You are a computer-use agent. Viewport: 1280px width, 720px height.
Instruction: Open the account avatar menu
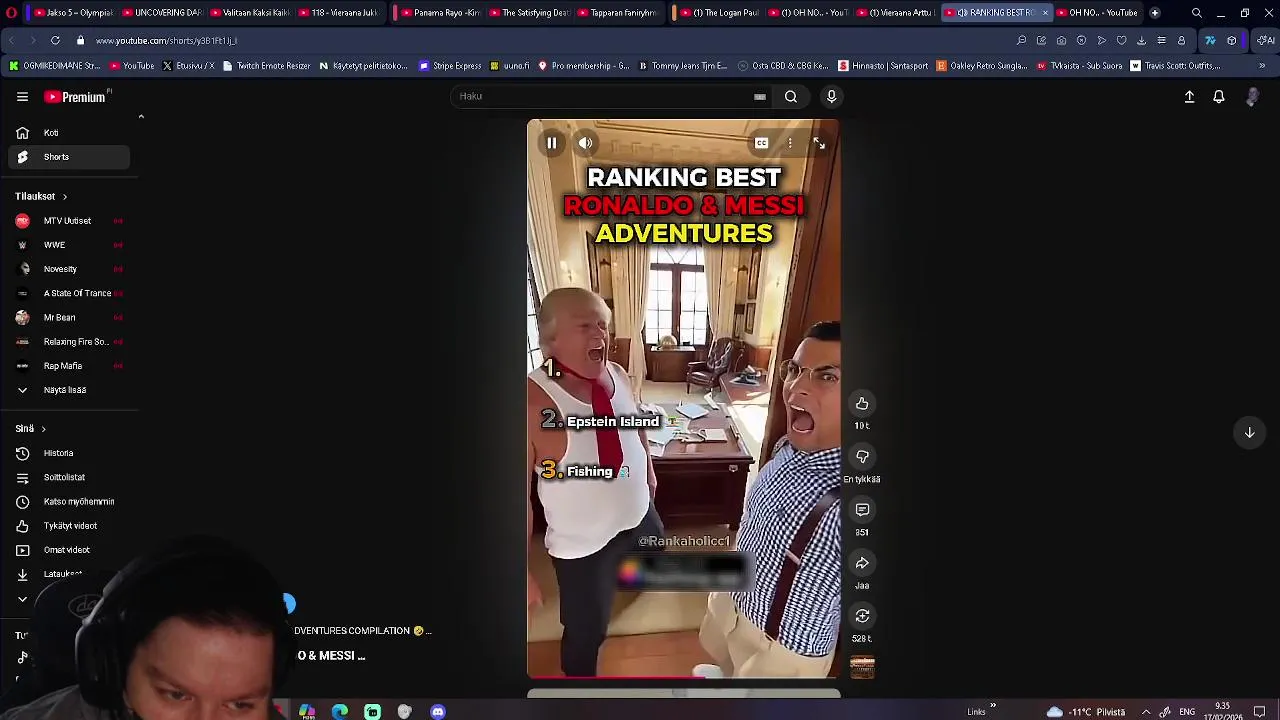coord(1252,97)
